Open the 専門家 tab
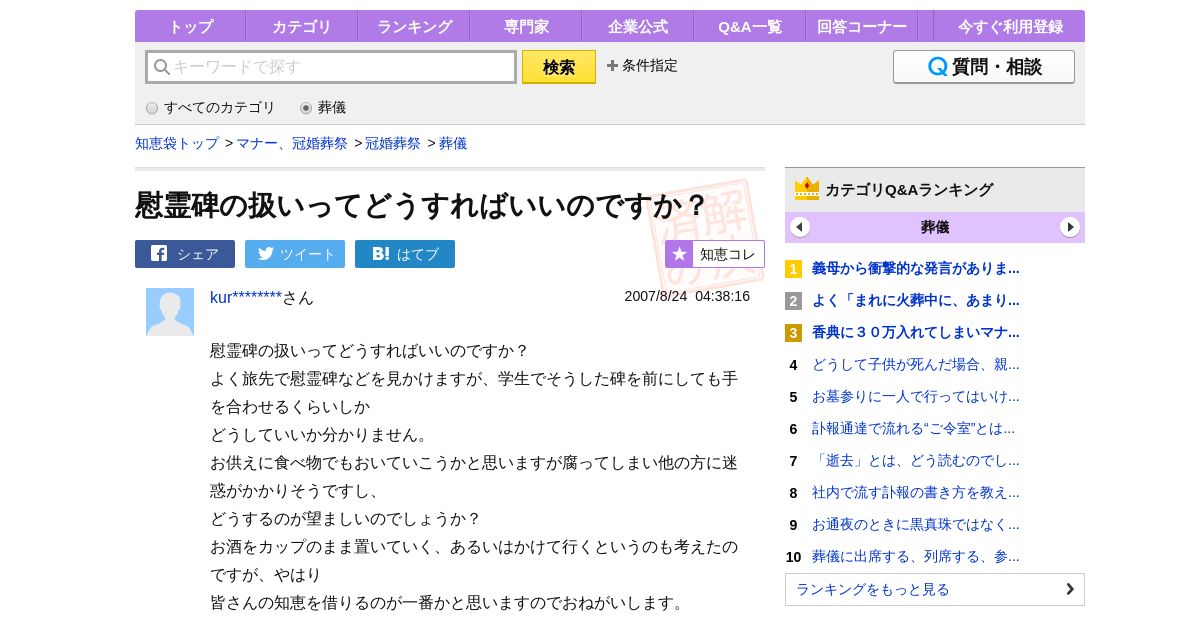This screenshot has height=630, width=1200. click(x=525, y=26)
